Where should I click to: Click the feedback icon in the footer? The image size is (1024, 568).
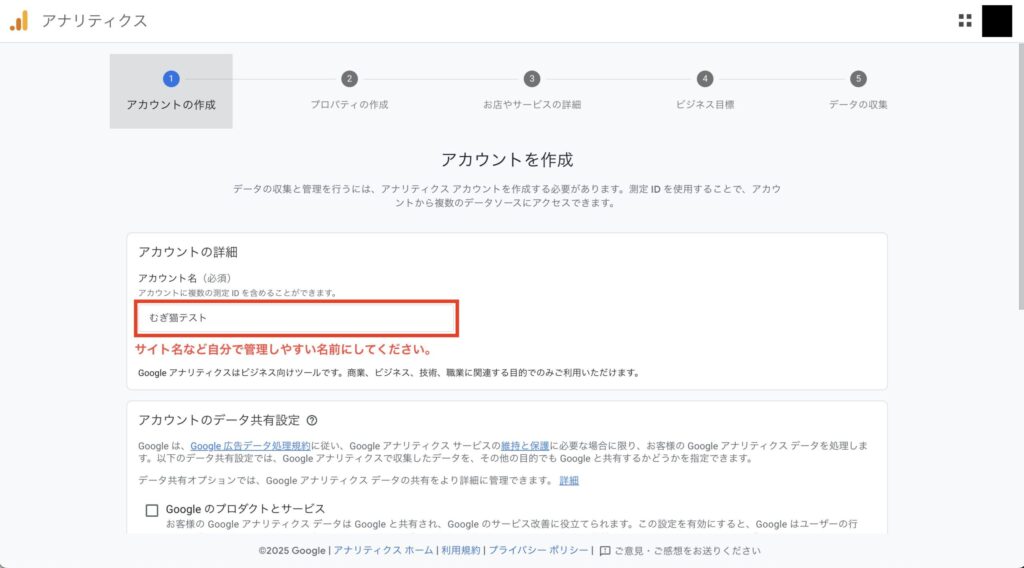pos(605,551)
